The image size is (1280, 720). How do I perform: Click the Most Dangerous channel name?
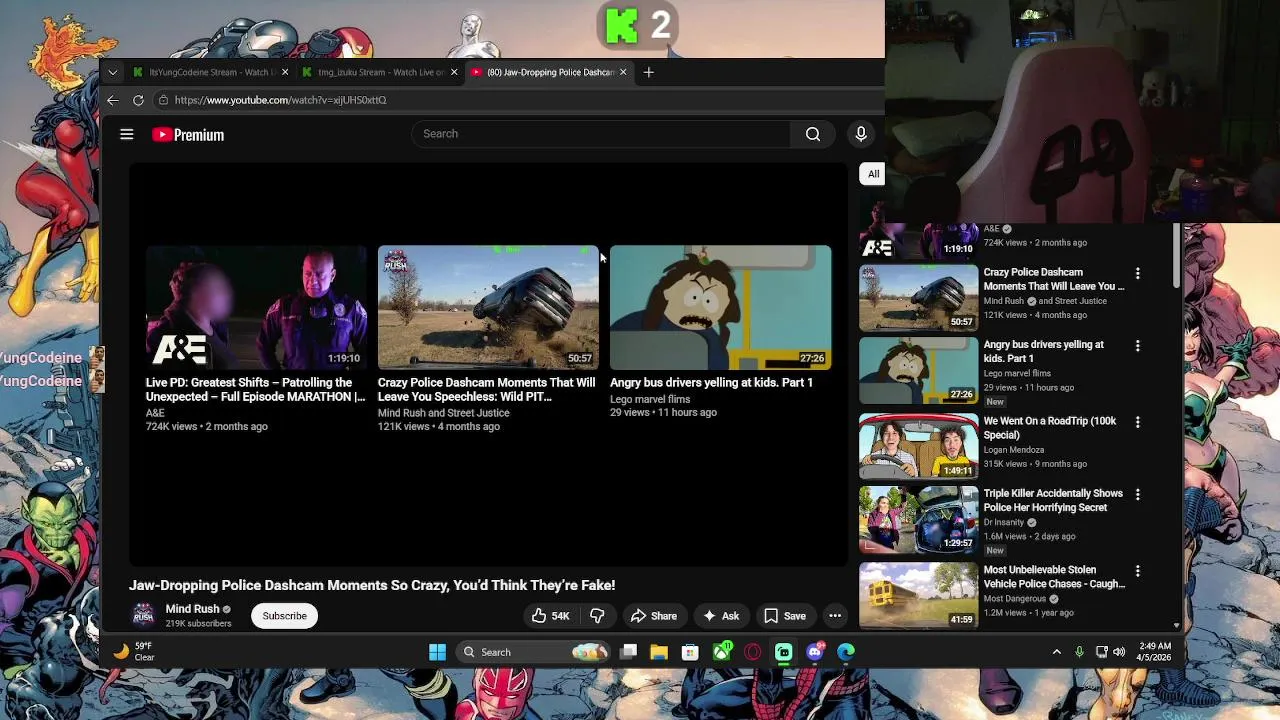coord(1015,599)
